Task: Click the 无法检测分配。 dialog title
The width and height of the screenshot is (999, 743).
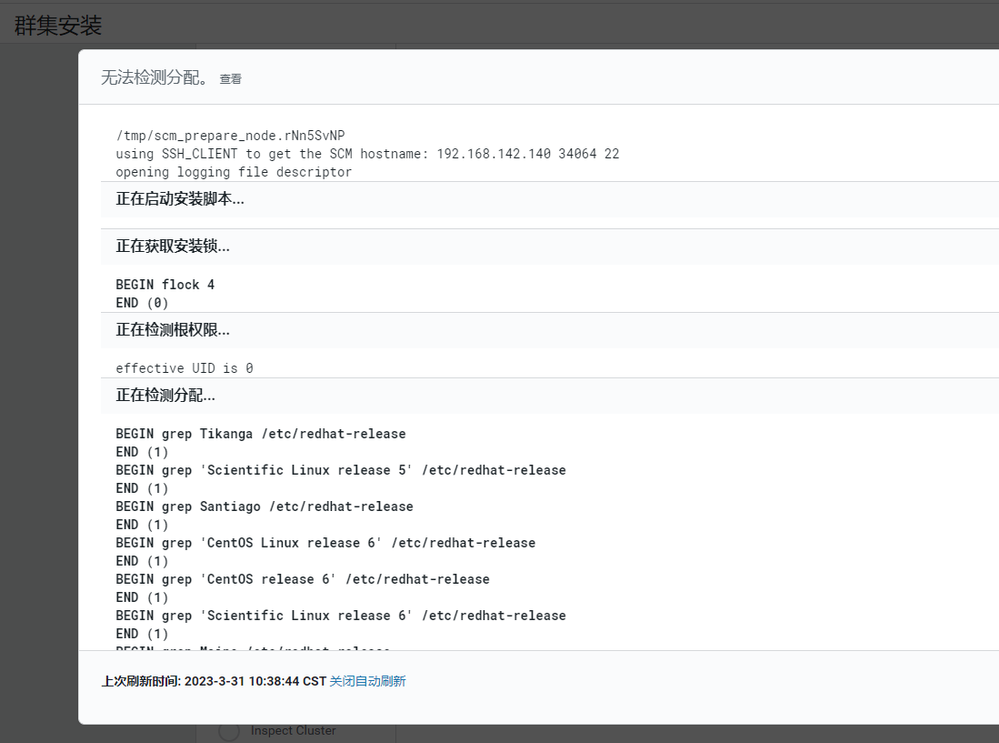Action: click(x=154, y=78)
